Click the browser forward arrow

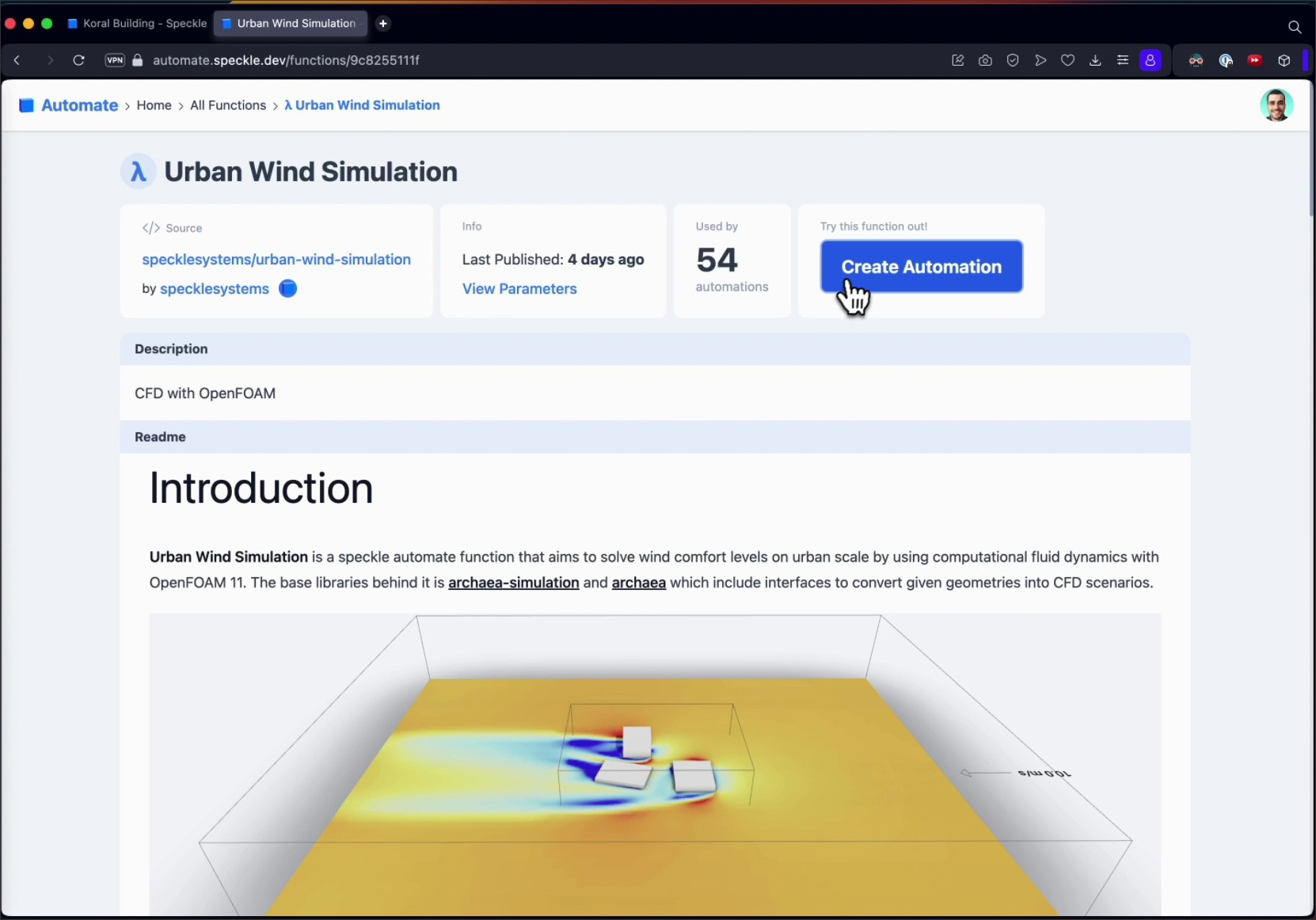pyautogui.click(x=50, y=60)
